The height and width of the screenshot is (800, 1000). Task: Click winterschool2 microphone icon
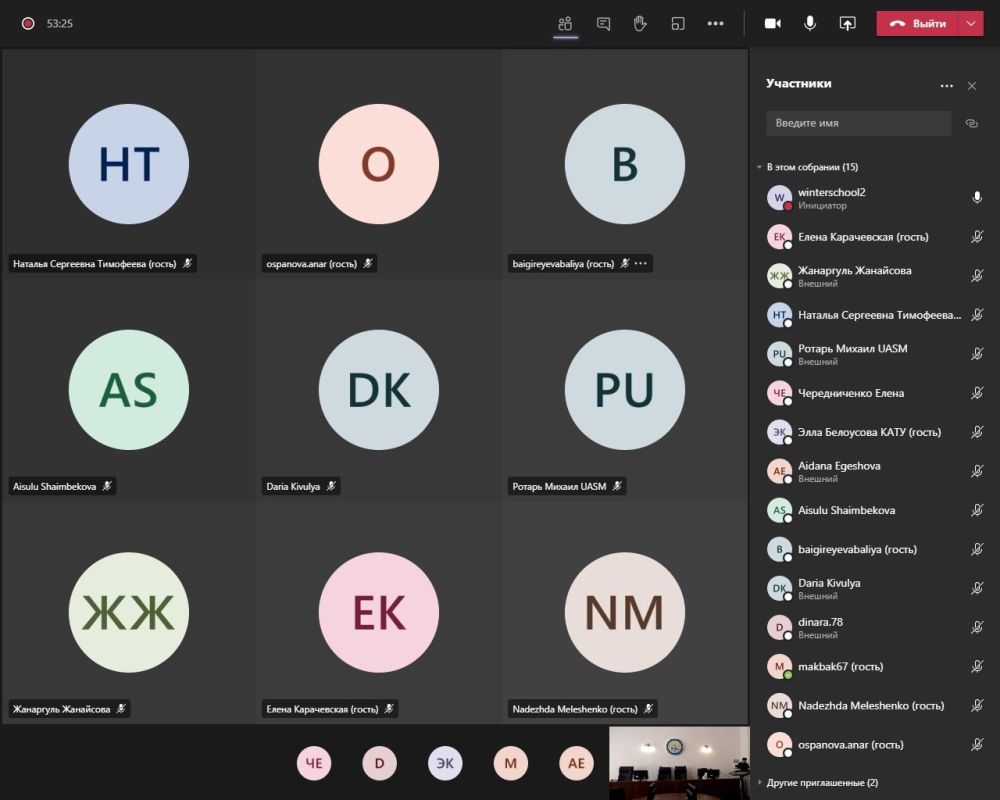coord(976,198)
